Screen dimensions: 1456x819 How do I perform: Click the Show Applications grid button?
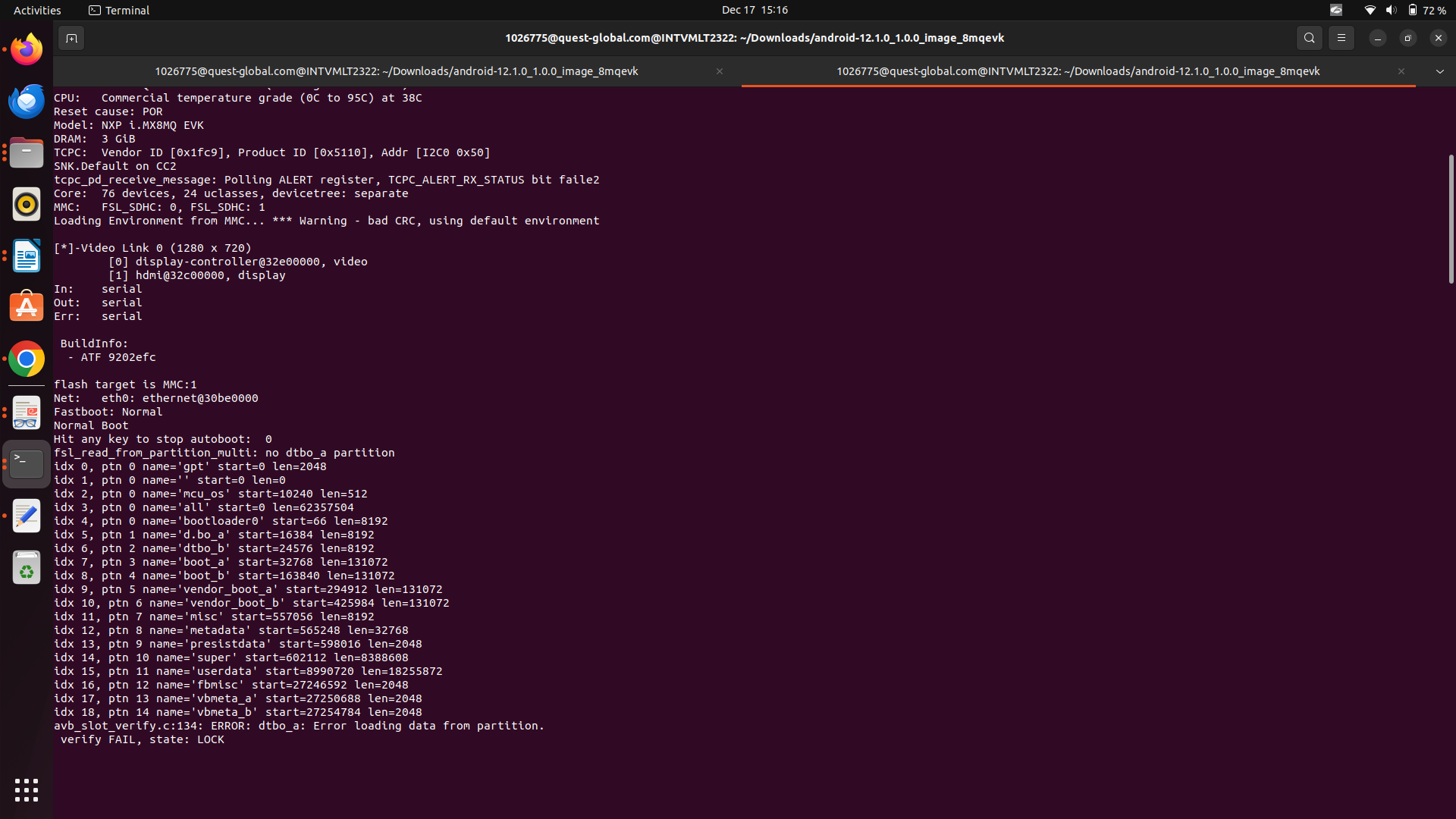point(27,789)
